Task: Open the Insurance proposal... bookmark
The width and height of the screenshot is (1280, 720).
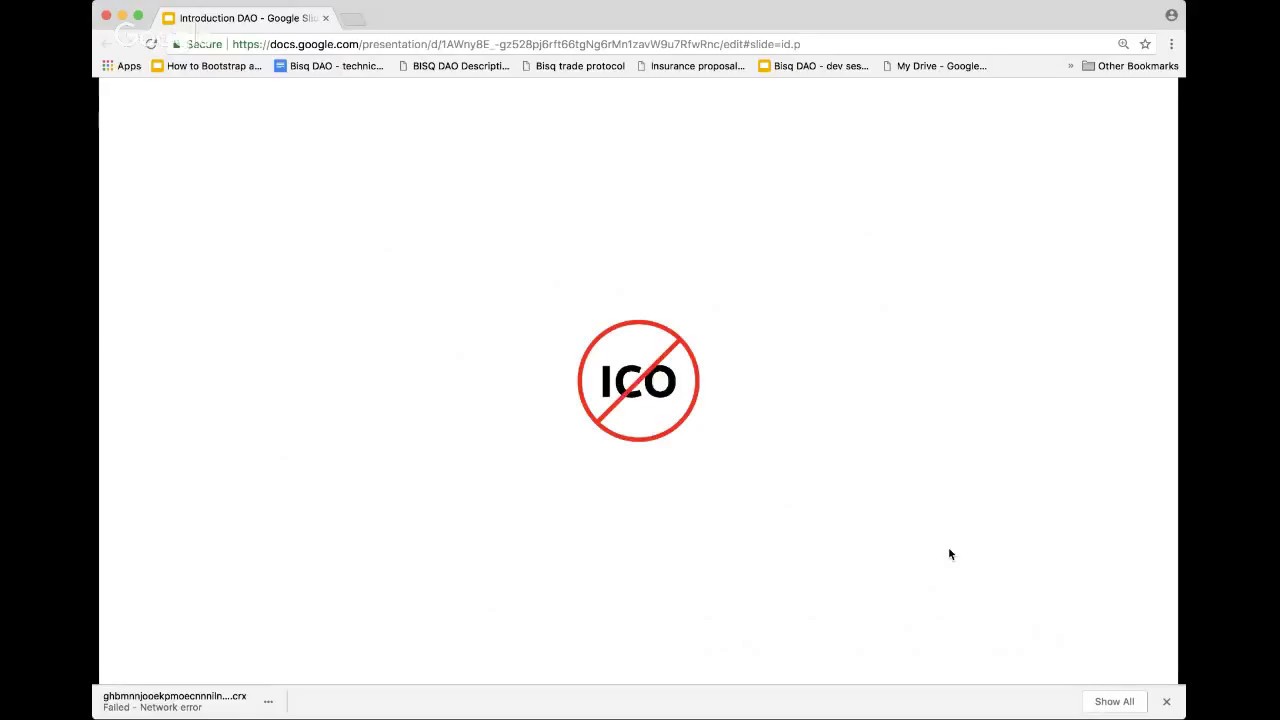Action: 691,66
